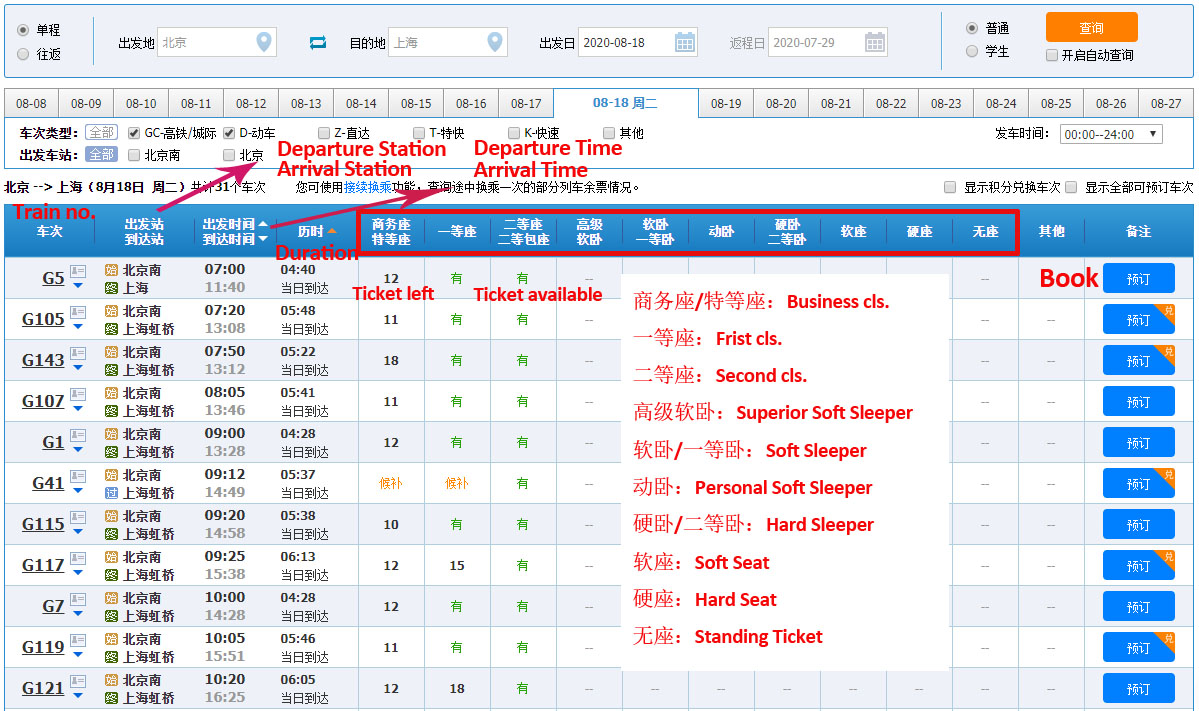Expand details under train G5
This screenshot has height=711, width=1199.
[78, 284]
